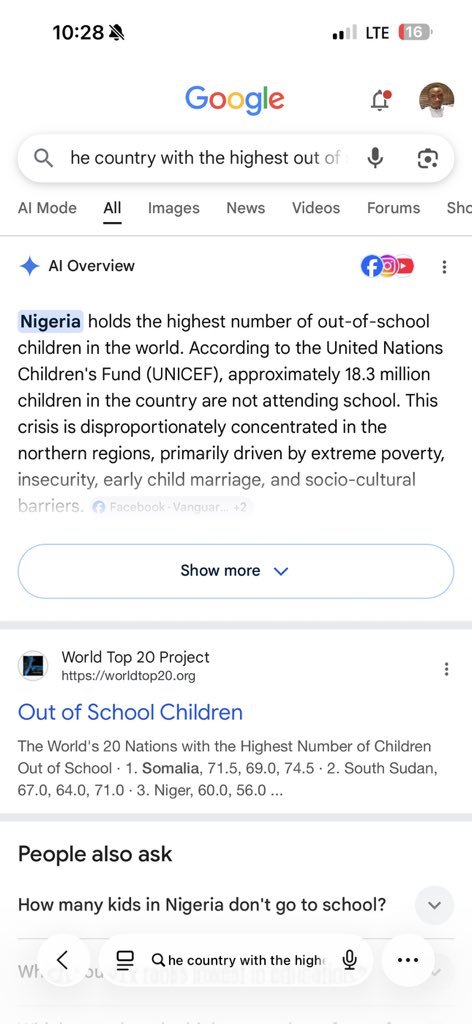This screenshot has width=472, height=1024.
Task: Open the Out of School Children link
Action: (x=131, y=712)
